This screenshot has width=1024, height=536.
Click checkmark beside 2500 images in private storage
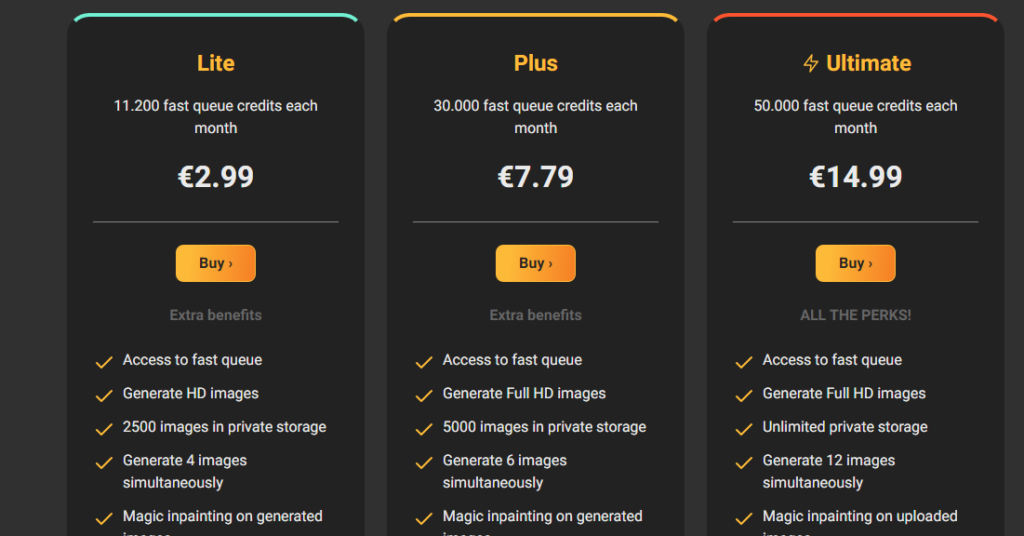[104, 429]
